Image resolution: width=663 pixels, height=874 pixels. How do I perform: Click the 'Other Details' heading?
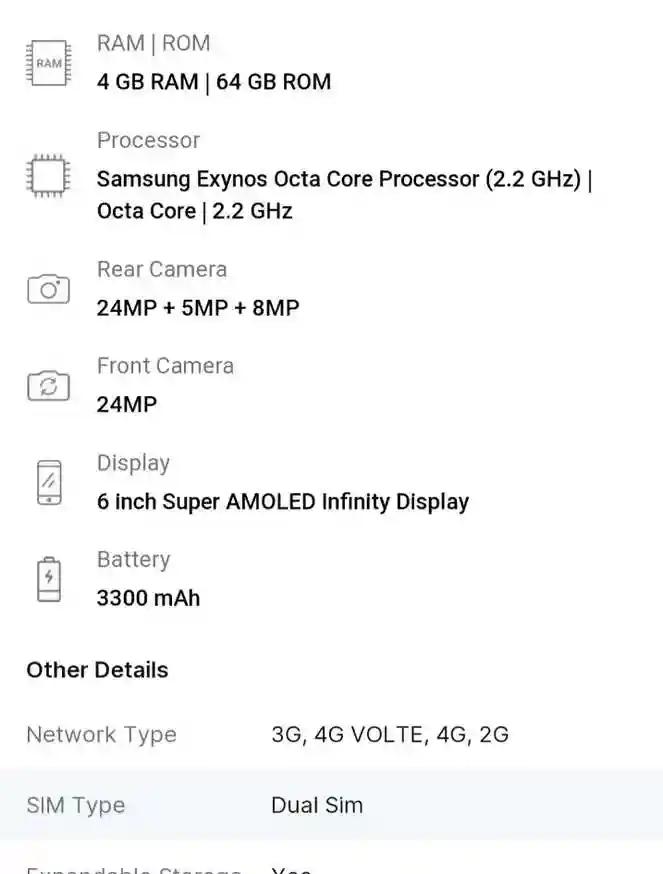(x=97, y=670)
